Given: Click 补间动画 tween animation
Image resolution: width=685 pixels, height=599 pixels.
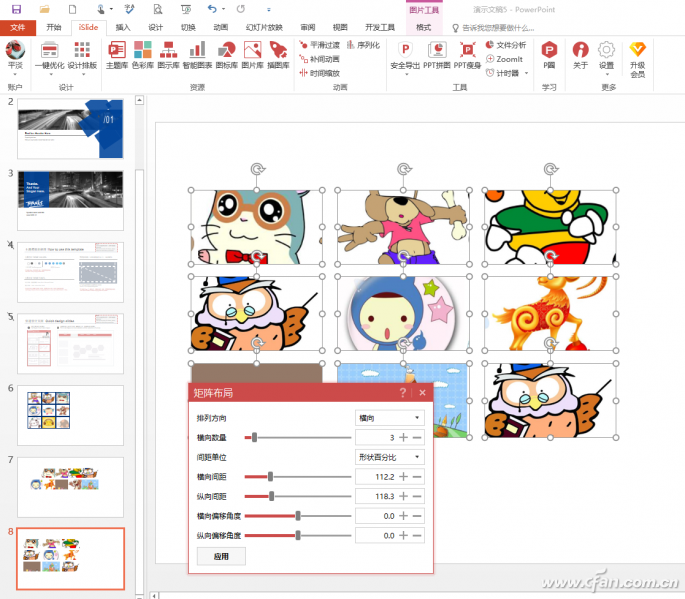Looking at the screenshot, I should click(x=319, y=59).
